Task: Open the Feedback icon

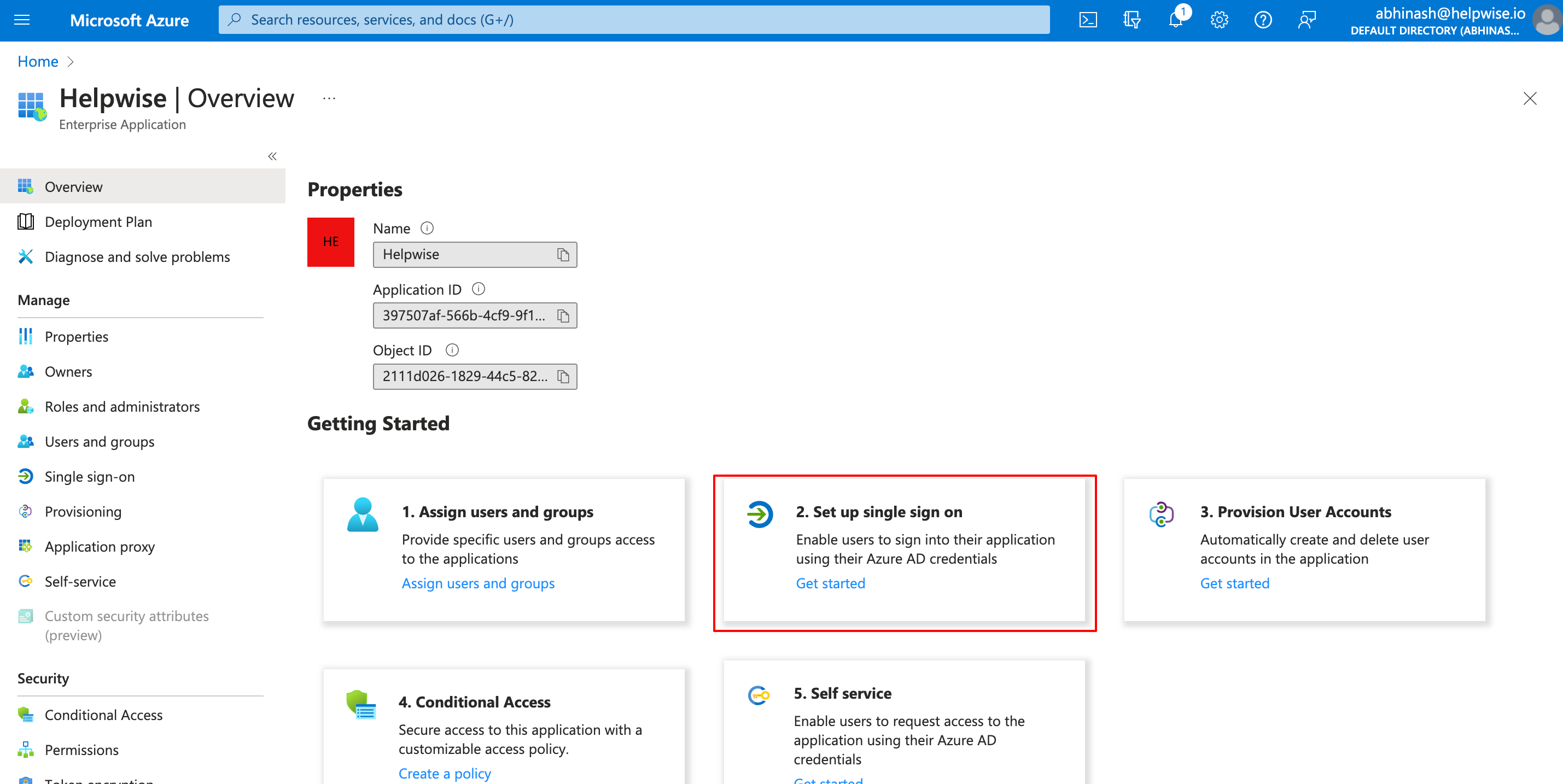Action: click(1307, 20)
